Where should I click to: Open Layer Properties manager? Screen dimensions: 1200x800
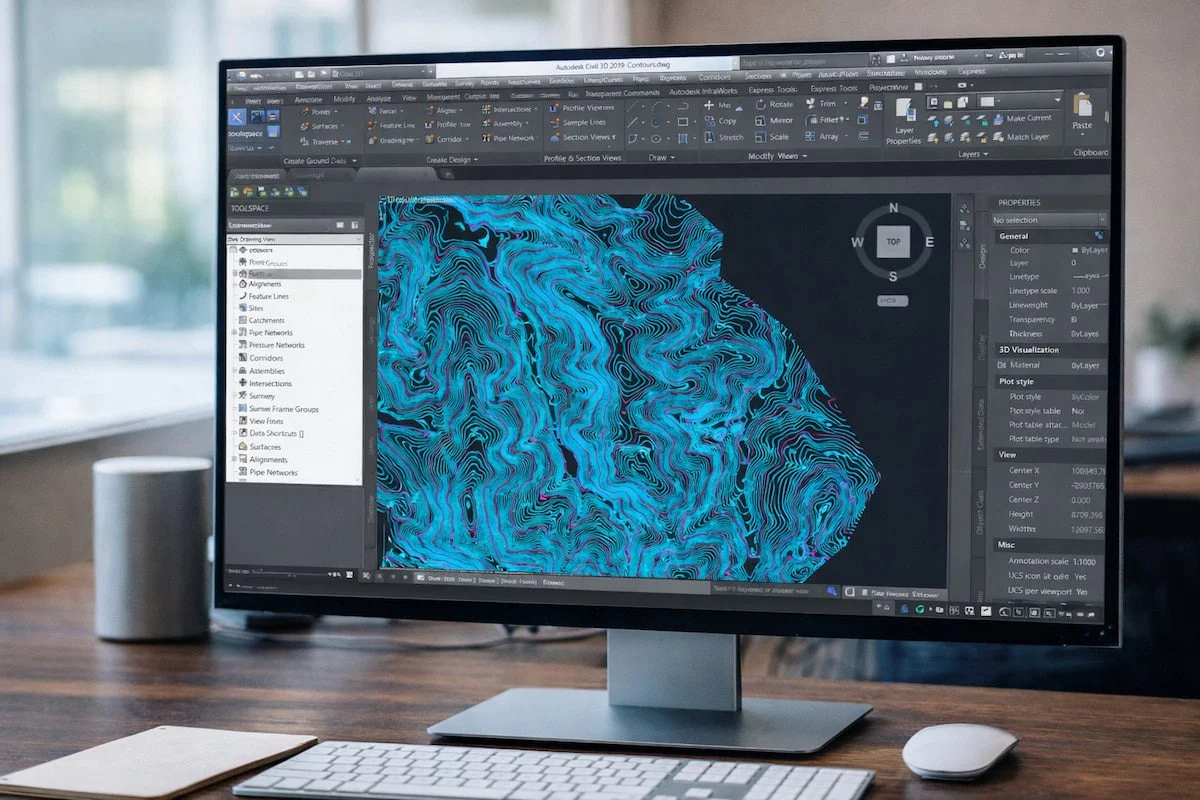[x=903, y=122]
